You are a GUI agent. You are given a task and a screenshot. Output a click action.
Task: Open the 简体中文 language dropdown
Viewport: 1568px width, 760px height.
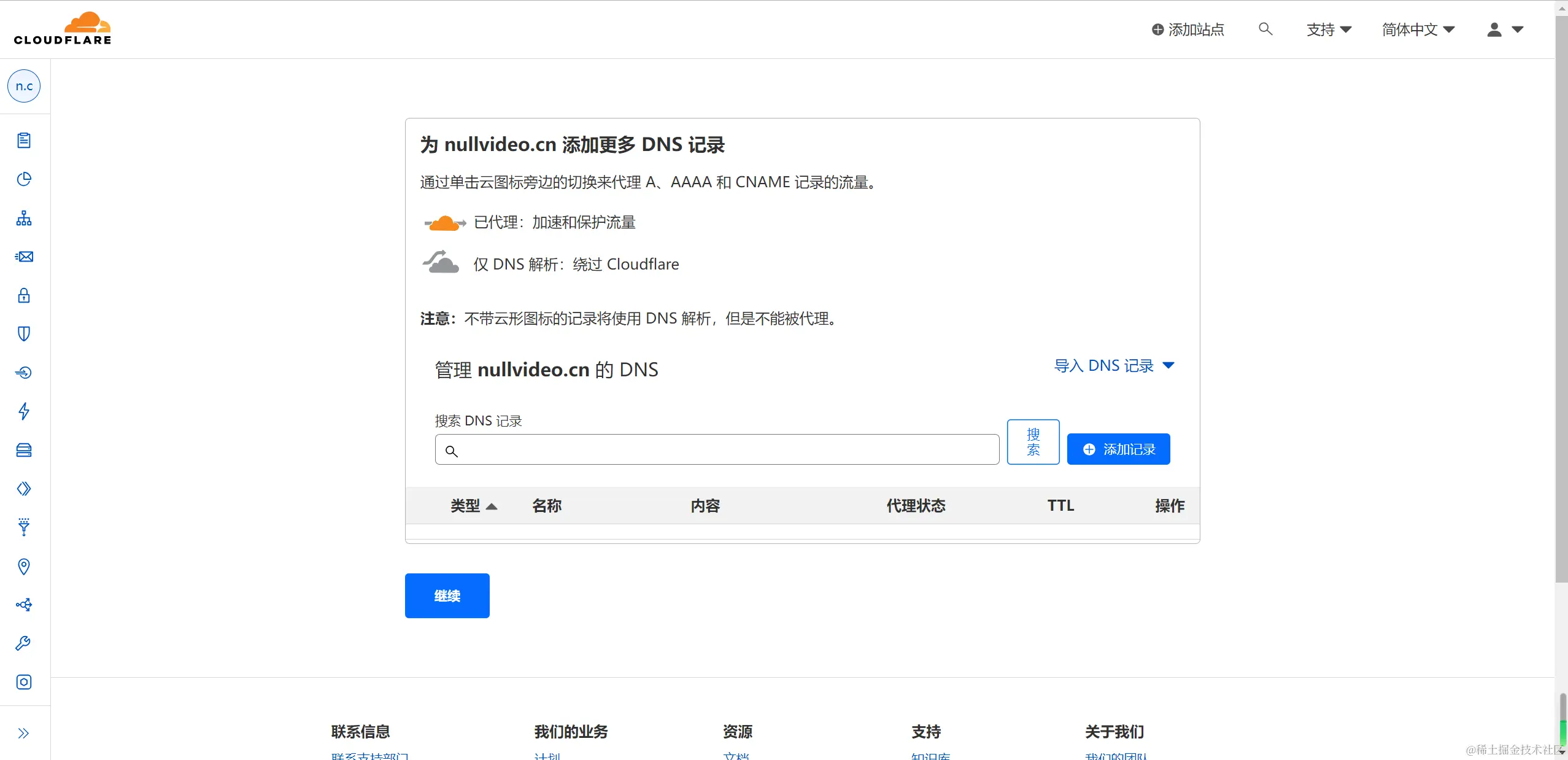click(x=1418, y=29)
